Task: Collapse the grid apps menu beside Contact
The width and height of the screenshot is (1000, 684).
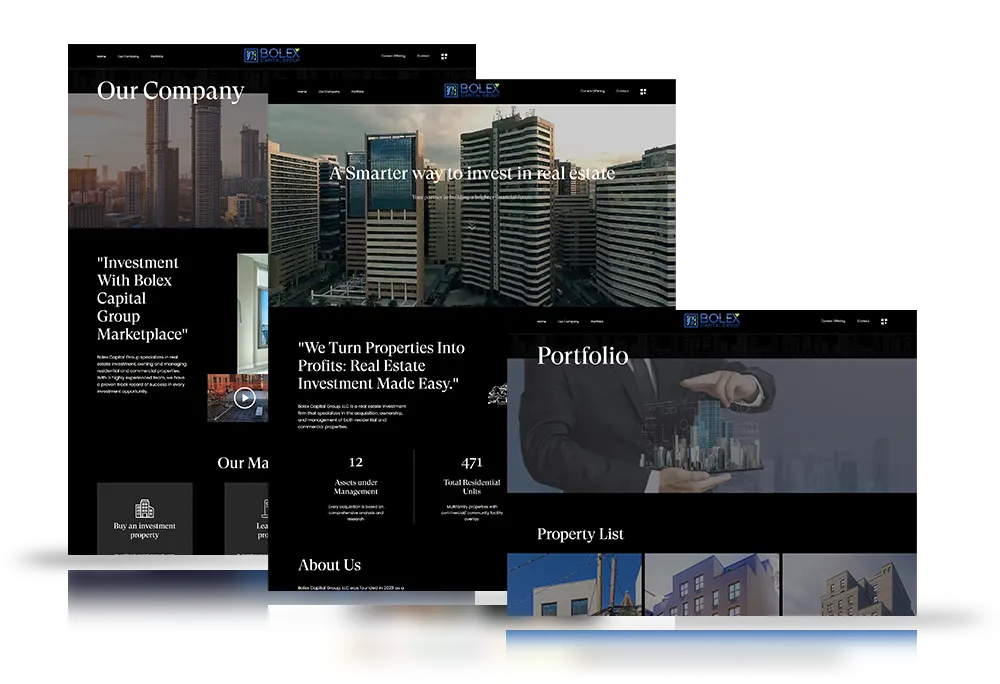Action: pos(643,91)
